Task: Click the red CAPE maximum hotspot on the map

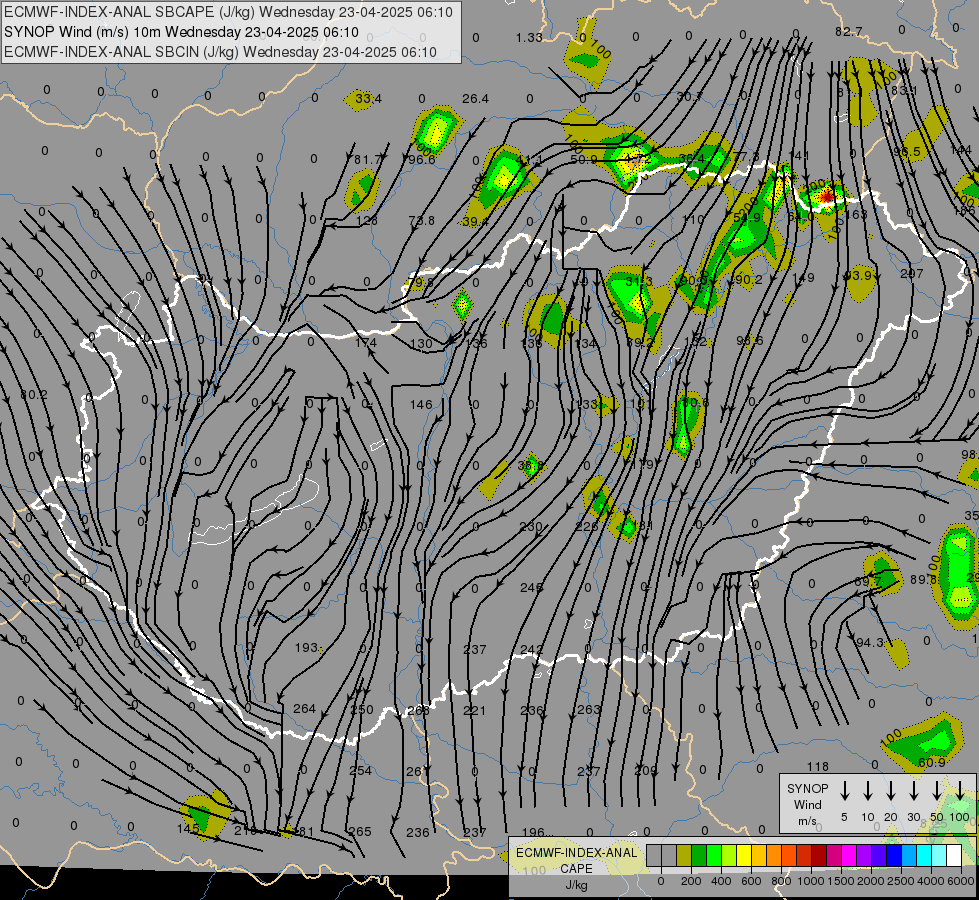Action: [x=827, y=197]
